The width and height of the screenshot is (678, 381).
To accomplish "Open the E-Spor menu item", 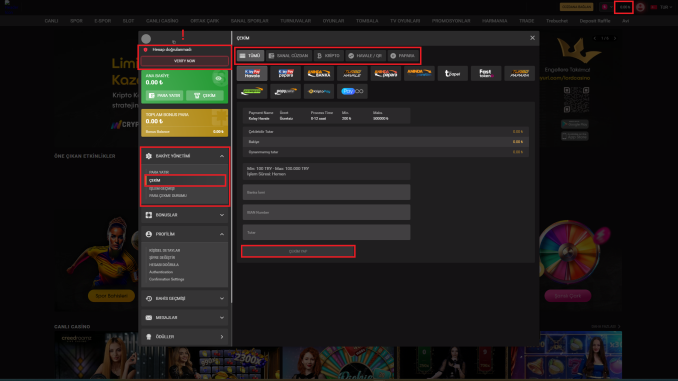I will coord(102,21).
